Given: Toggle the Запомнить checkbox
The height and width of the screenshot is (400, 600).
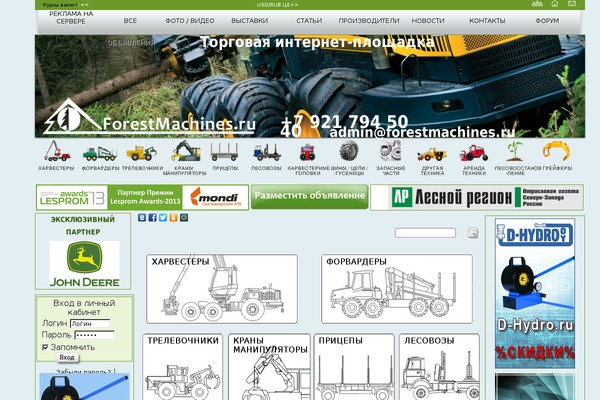Looking at the screenshot, I should 45,347.
